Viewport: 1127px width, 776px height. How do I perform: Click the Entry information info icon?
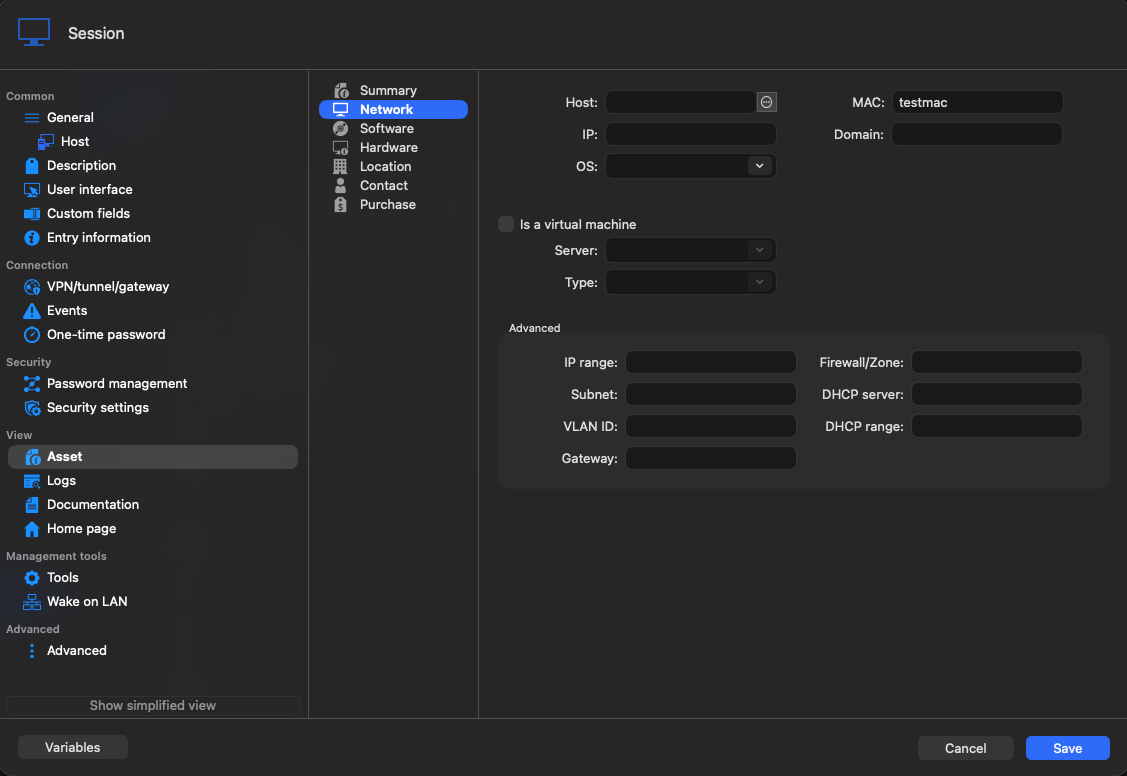point(32,238)
